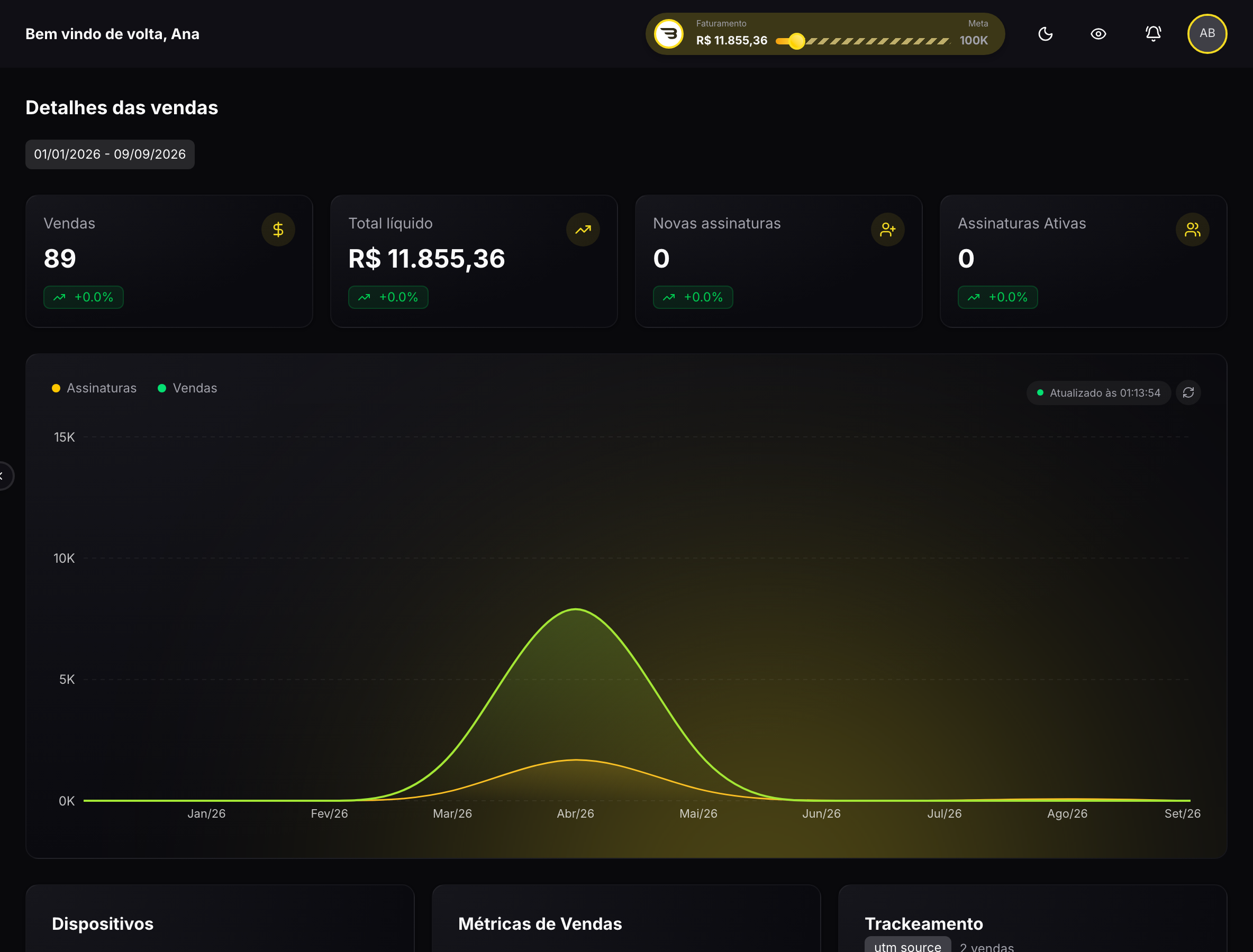The height and width of the screenshot is (952, 1253).
Task: Click the Jun/26 axis label
Action: point(822,814)
